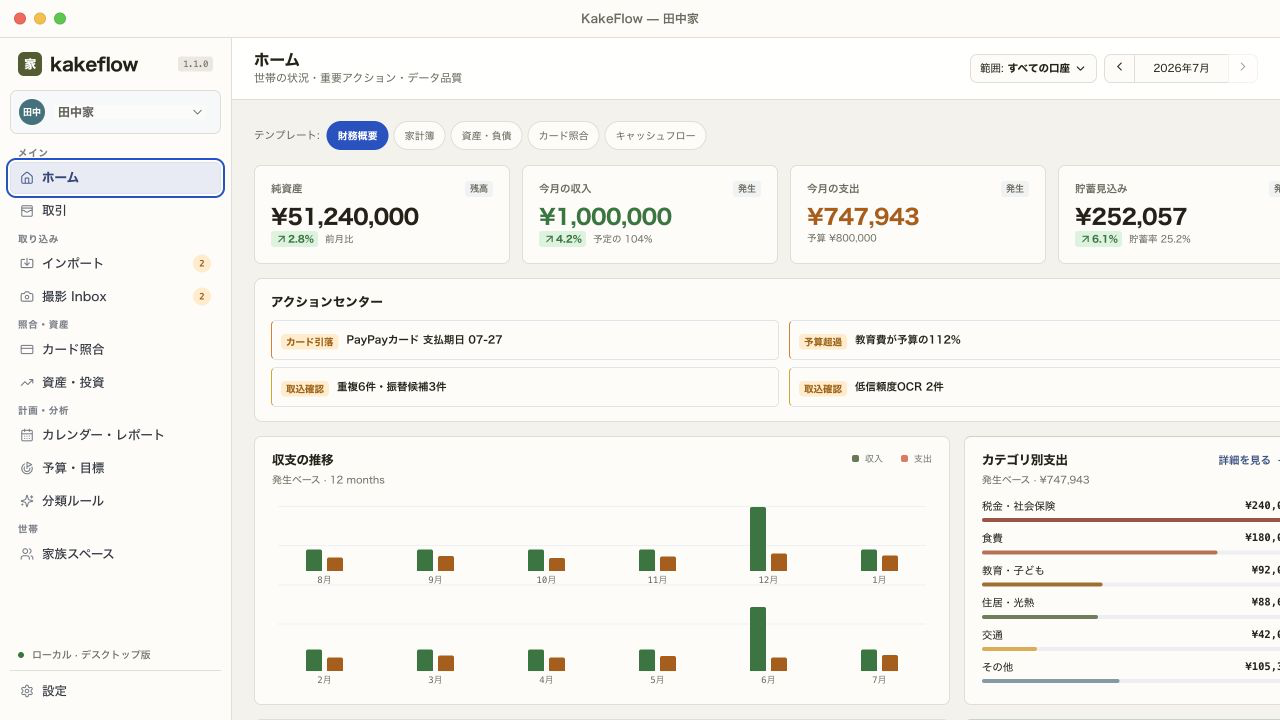
Task: Click the 1.1.0 version badge
Action: click(195, 64)
